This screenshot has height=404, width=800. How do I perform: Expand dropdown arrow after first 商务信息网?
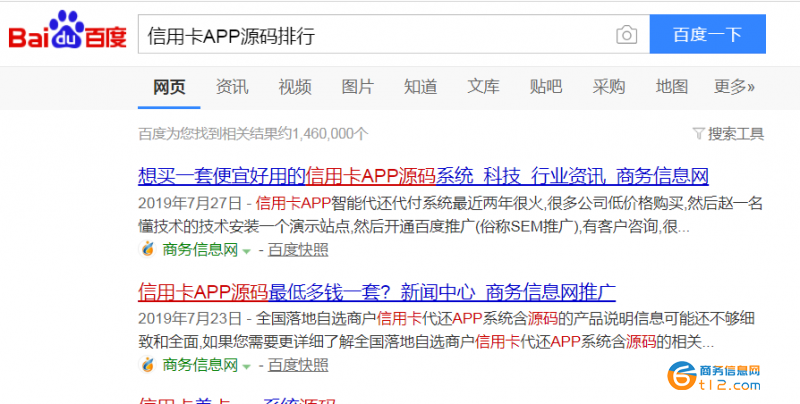coord(246,251)
